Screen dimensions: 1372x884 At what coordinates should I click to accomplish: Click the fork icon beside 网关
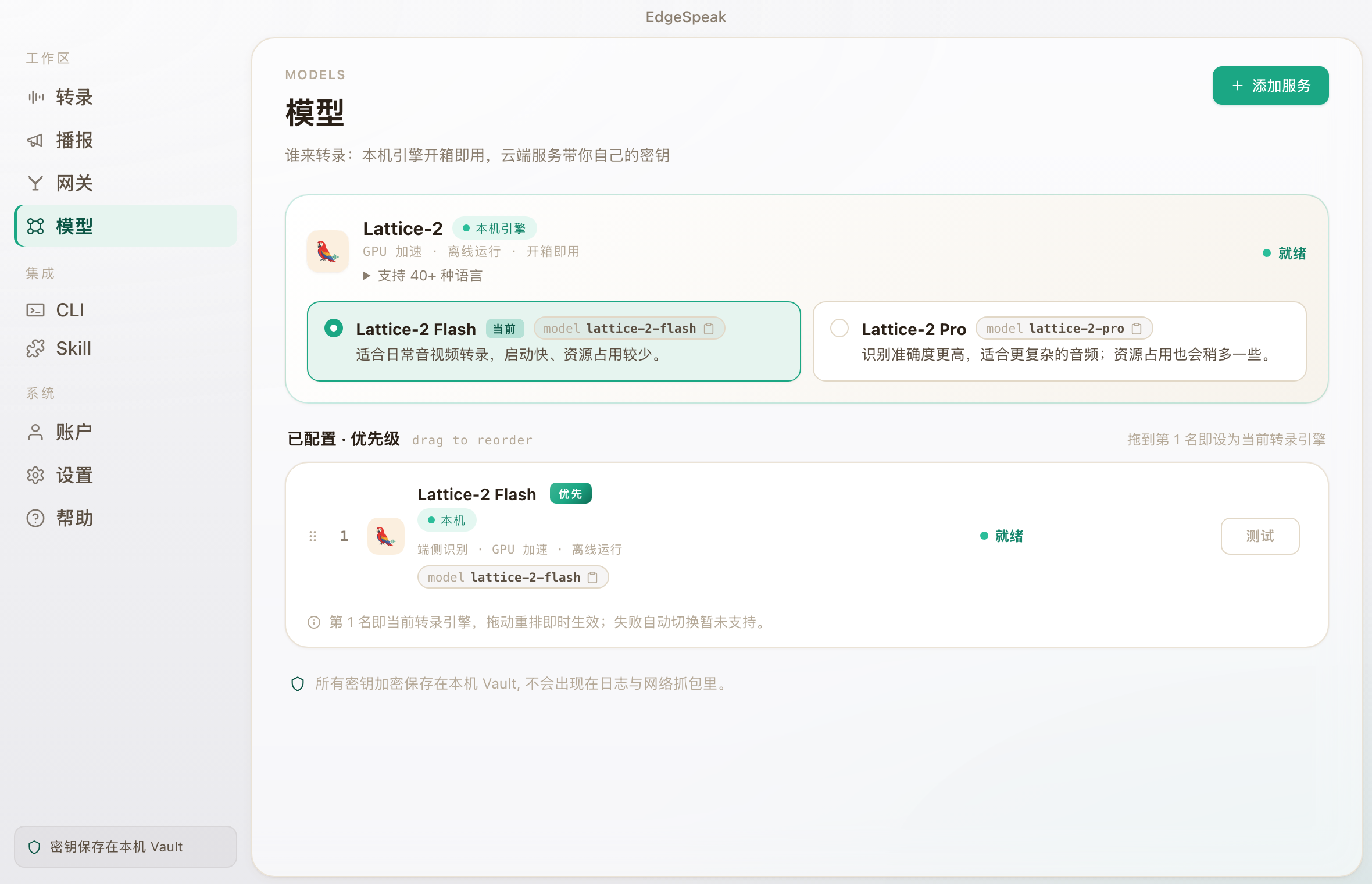tap(35, 183)
